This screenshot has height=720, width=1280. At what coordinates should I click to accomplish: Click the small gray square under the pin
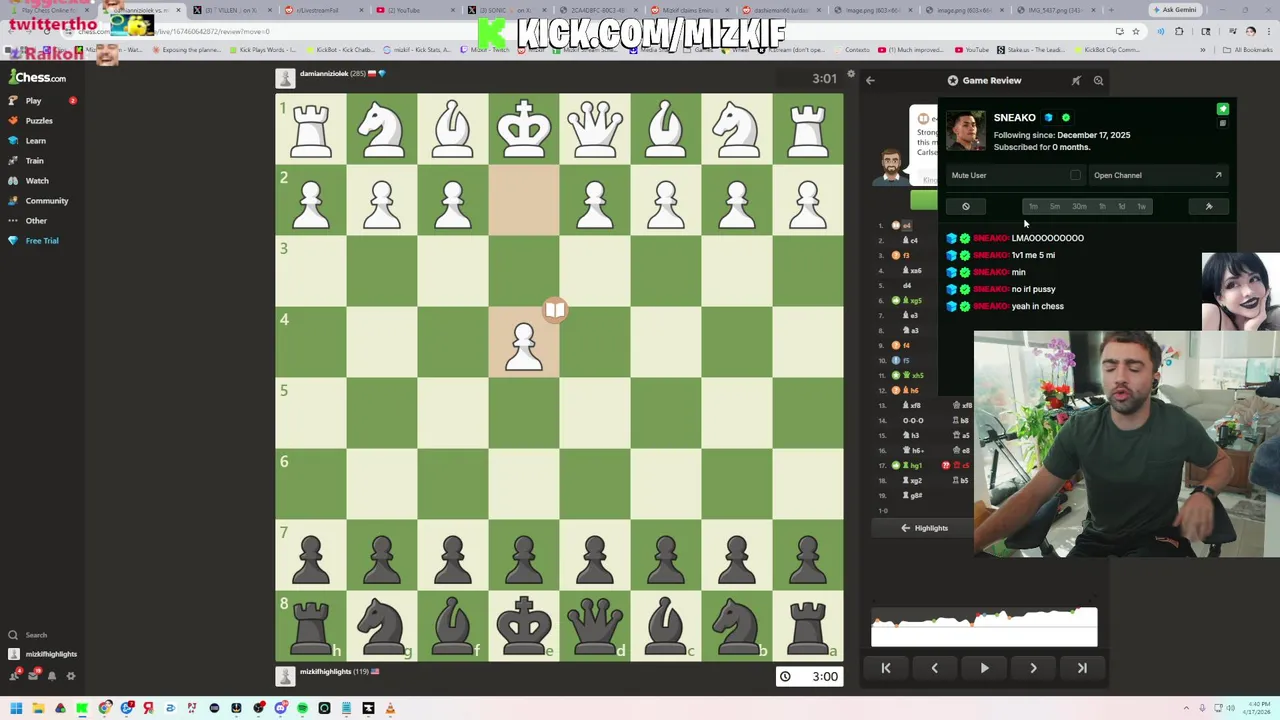(1222, 123)
